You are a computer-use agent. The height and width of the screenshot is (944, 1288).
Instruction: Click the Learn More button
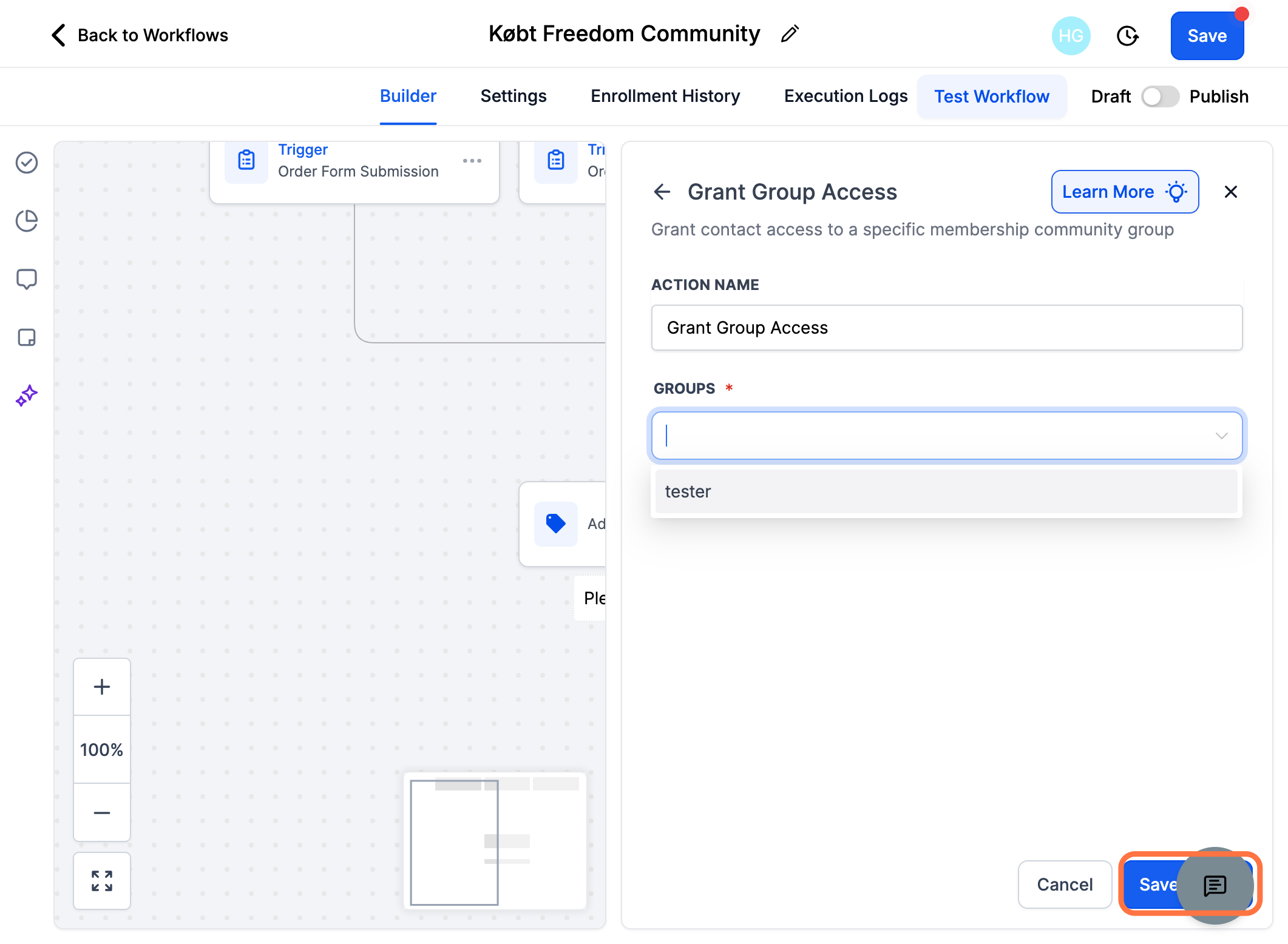coord(1125,192)
